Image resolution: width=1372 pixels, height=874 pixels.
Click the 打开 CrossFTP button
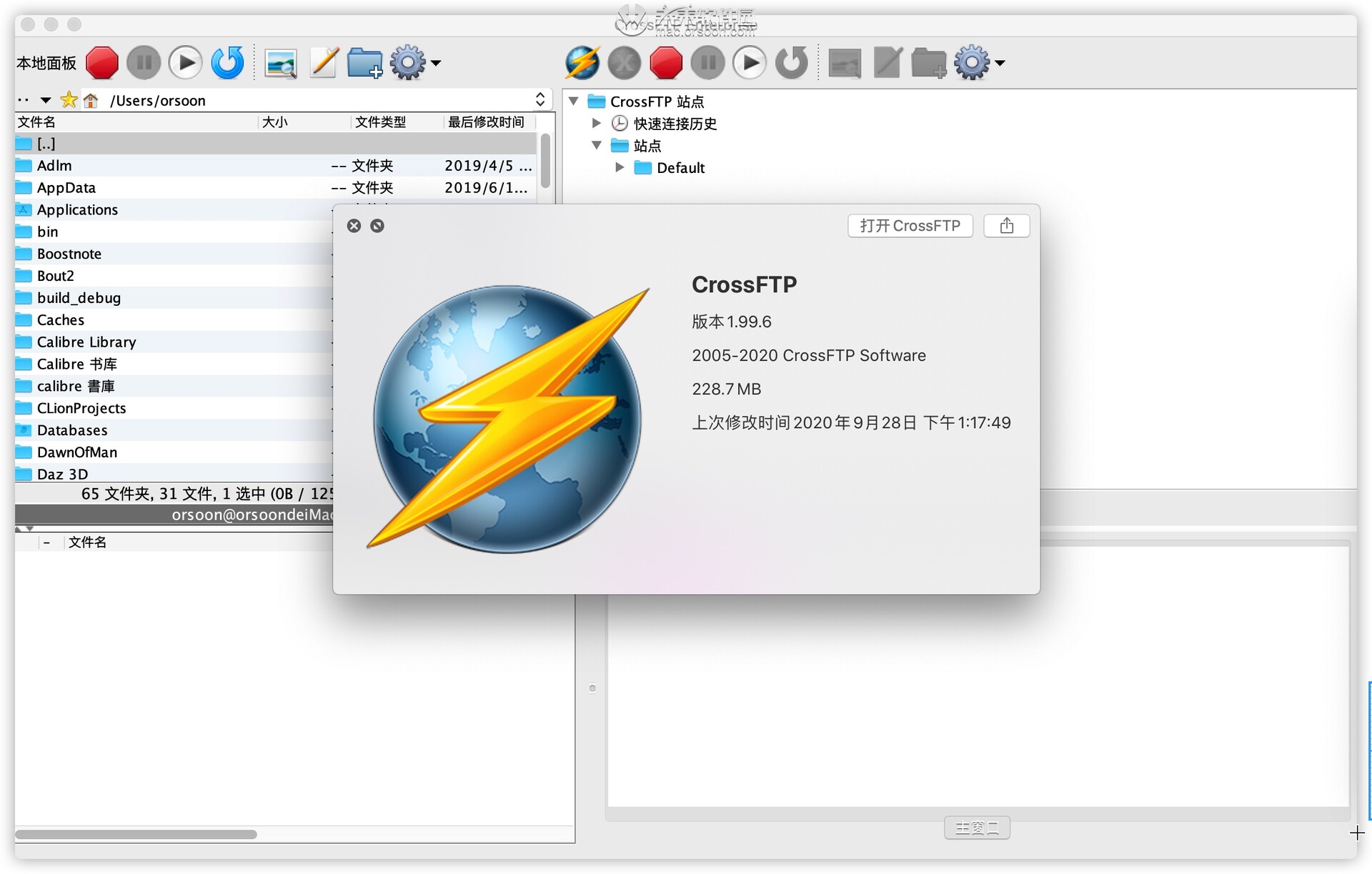pos(910,226)
